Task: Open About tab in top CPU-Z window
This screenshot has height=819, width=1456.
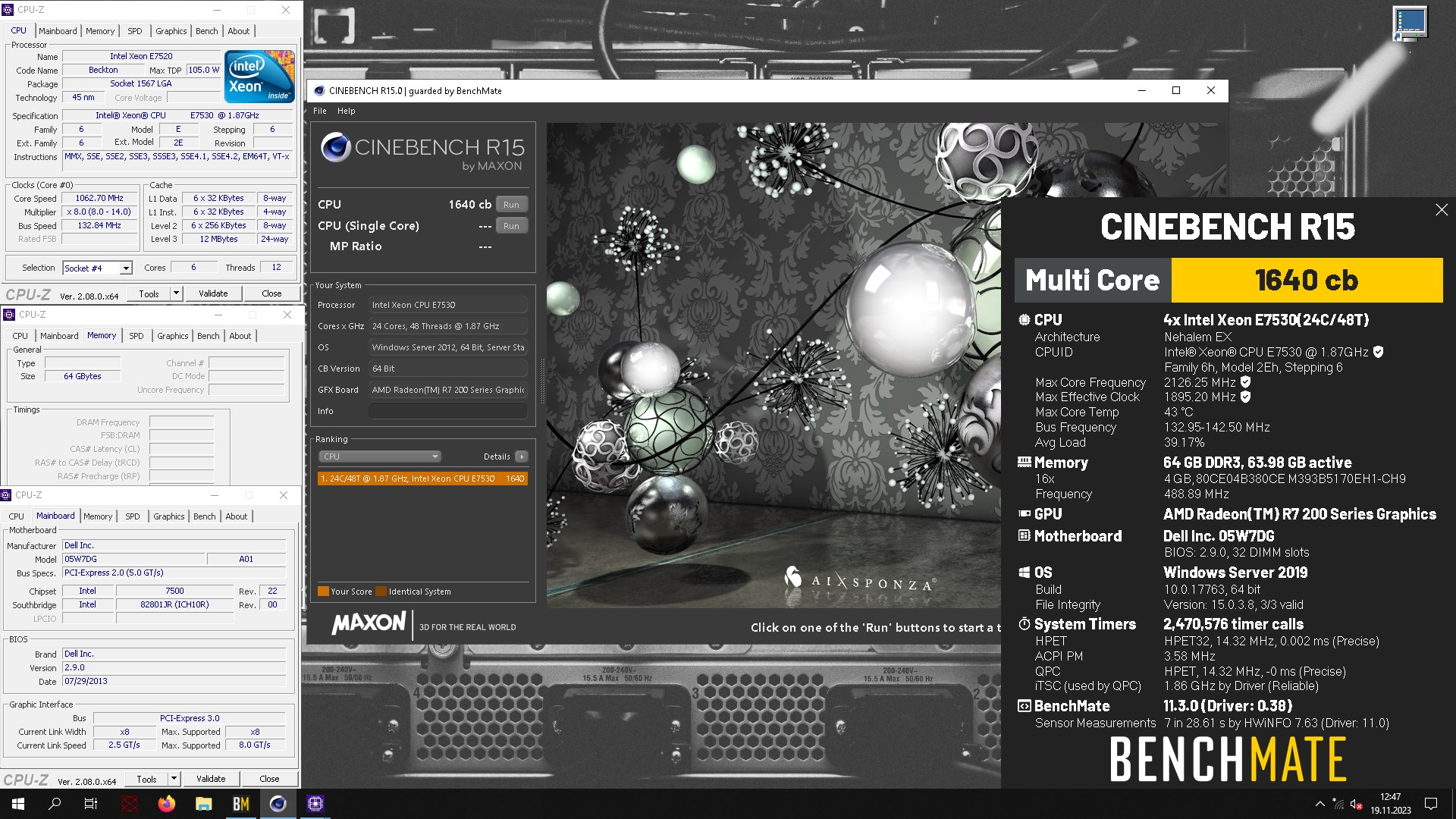Action: tap(239, 31)
